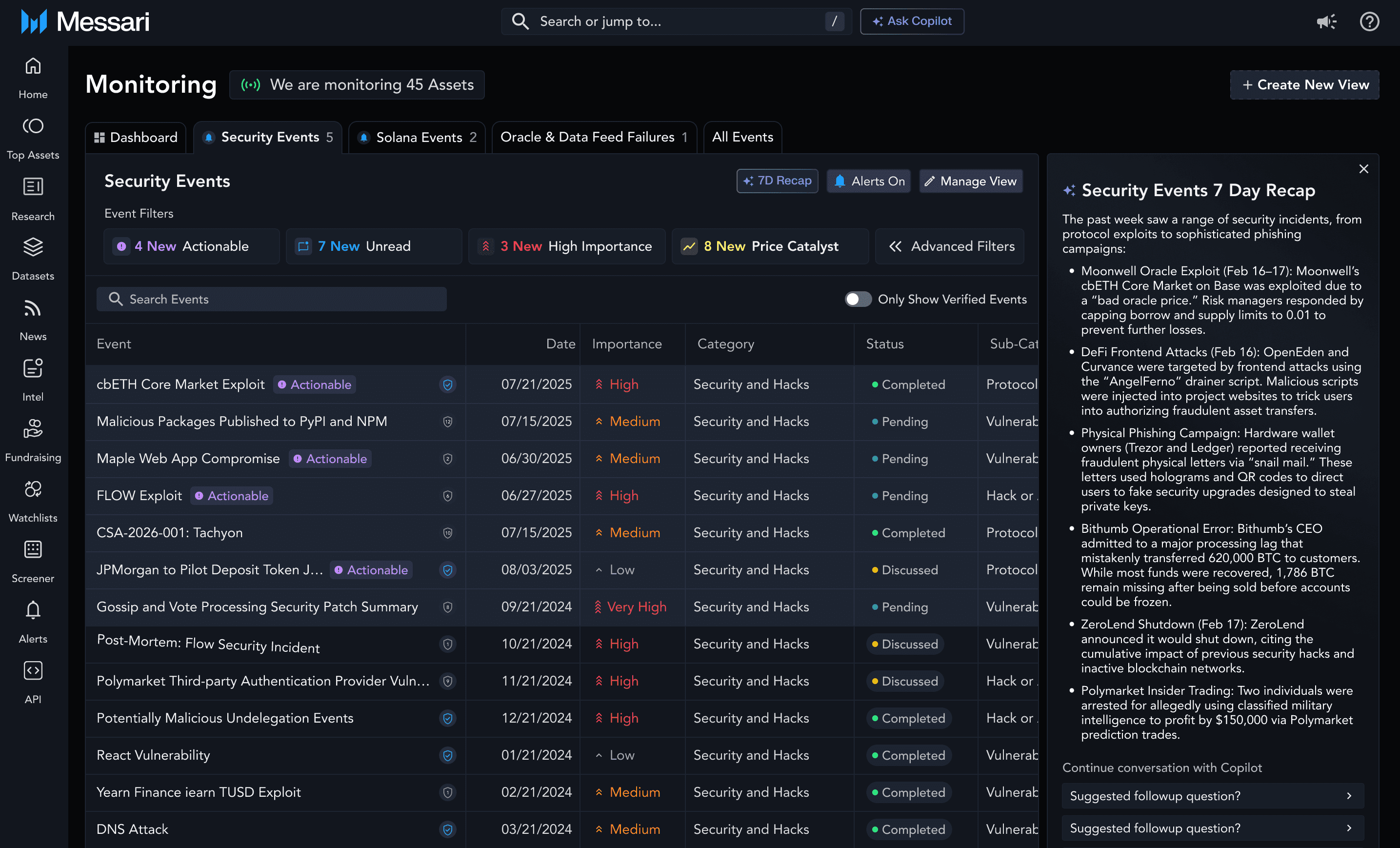This screenshot has width=1400, height=848.
Task: Click verified shield on cbETH Core Market Exploit
Action: 448,385
